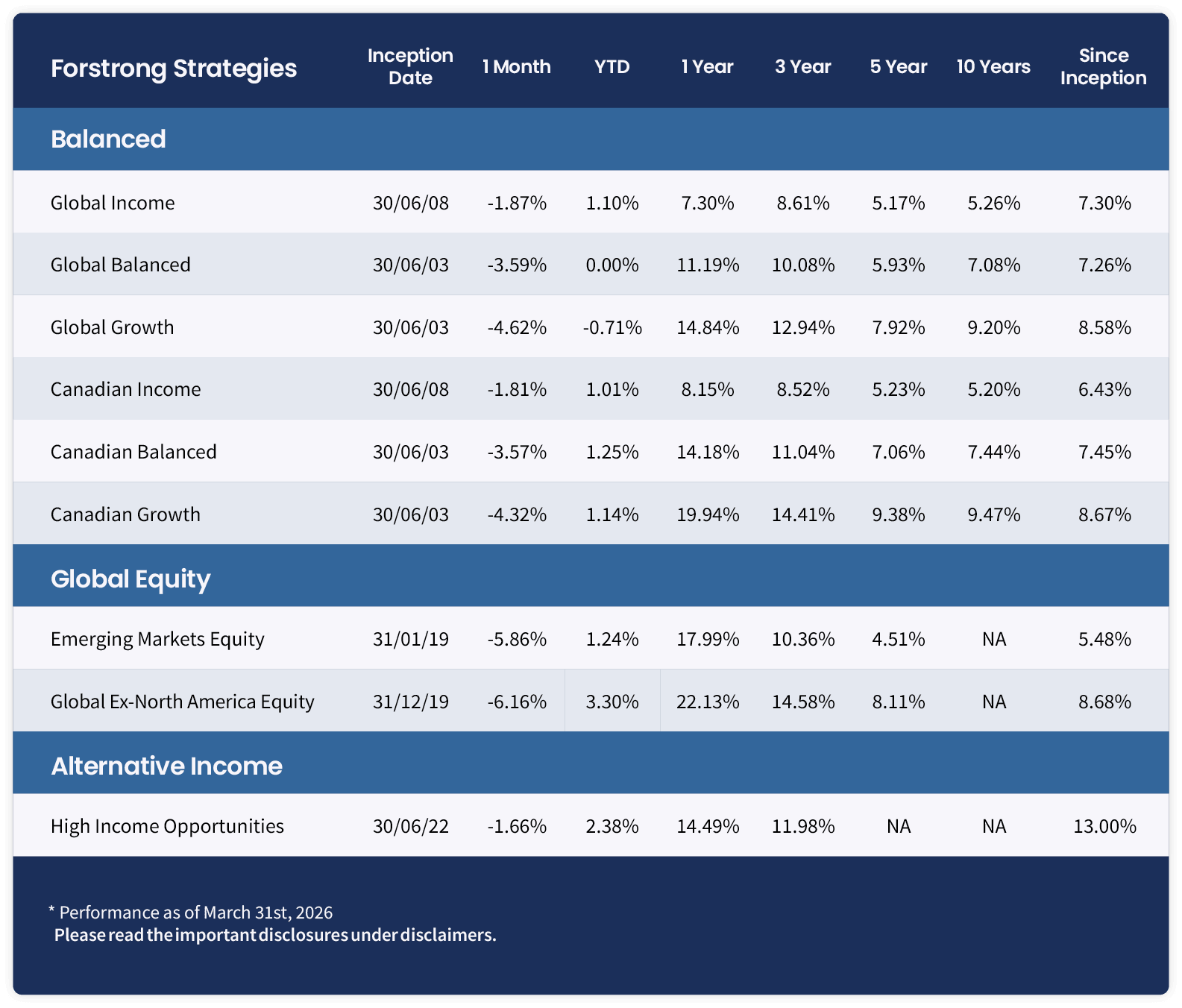
Task: Select the Since Inception column header
Action: pos(1103,66)
